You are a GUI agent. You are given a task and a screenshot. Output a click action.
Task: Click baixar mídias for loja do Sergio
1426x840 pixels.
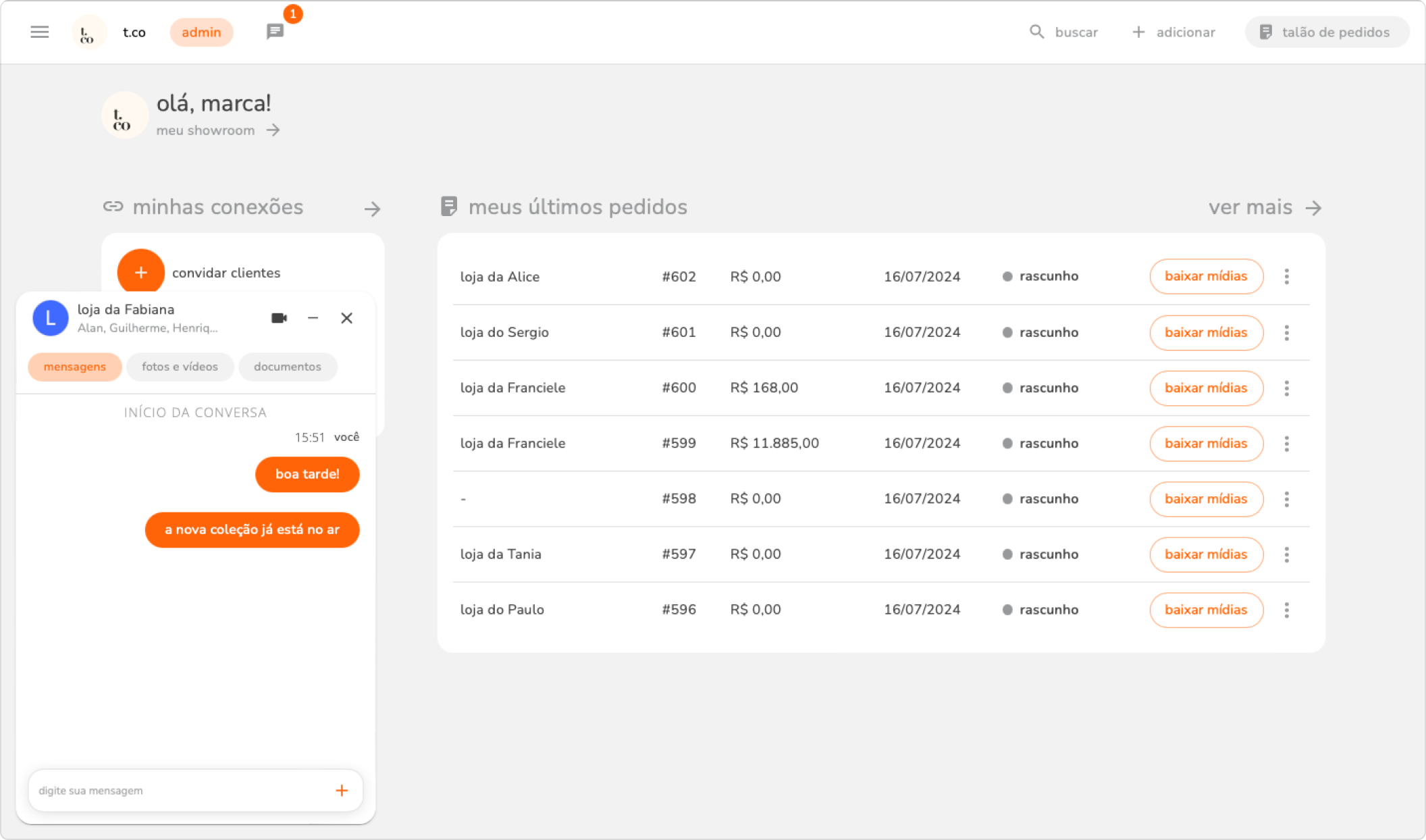(1206, 332)
